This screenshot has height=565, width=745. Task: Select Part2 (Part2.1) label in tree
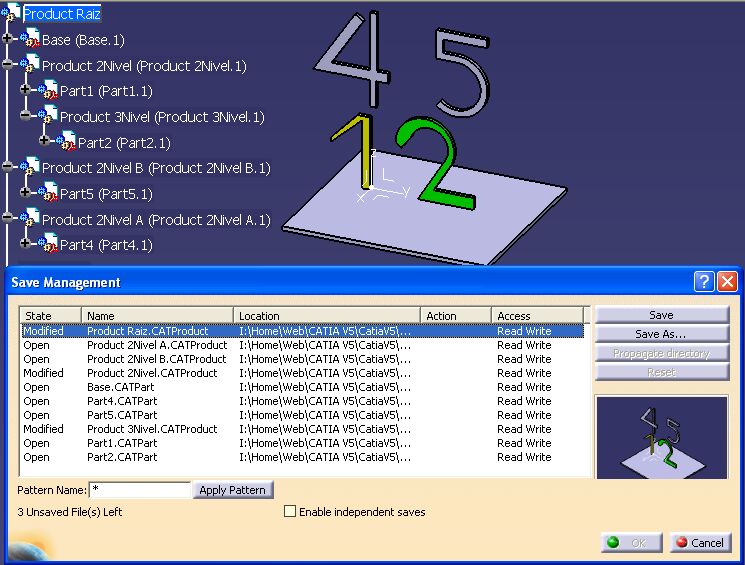[124, 143]
